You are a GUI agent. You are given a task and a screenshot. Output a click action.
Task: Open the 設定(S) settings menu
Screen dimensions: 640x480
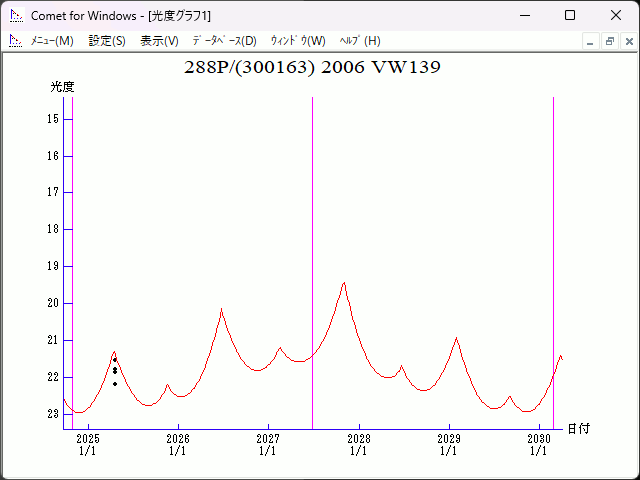click(x=107, y=41)
